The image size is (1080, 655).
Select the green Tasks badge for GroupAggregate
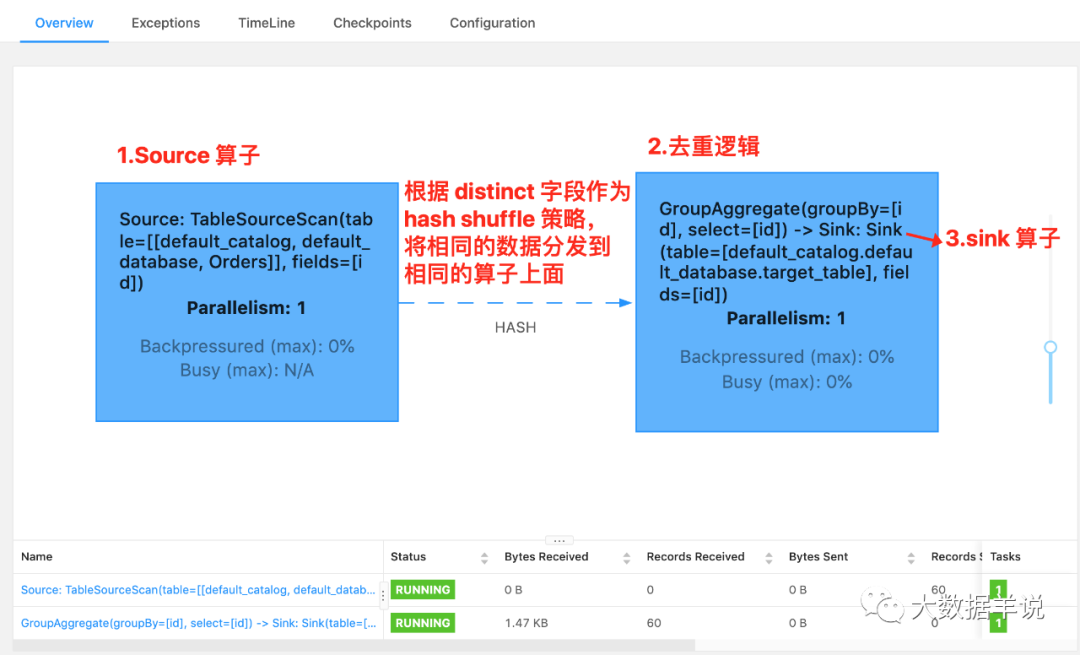click(x=997, y=622)
